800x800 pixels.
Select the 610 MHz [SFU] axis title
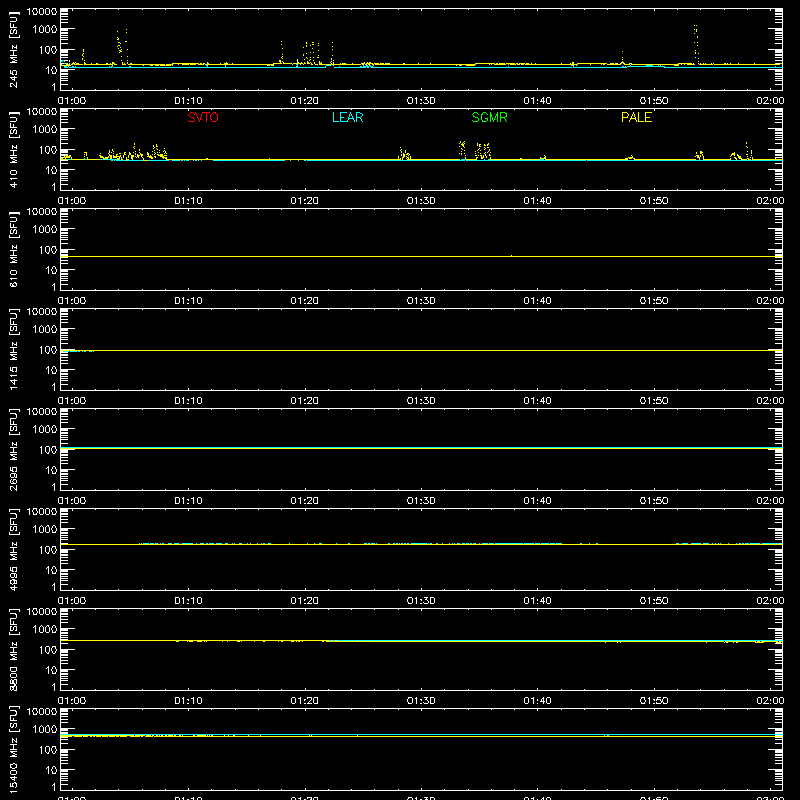[x=13, y=249]
